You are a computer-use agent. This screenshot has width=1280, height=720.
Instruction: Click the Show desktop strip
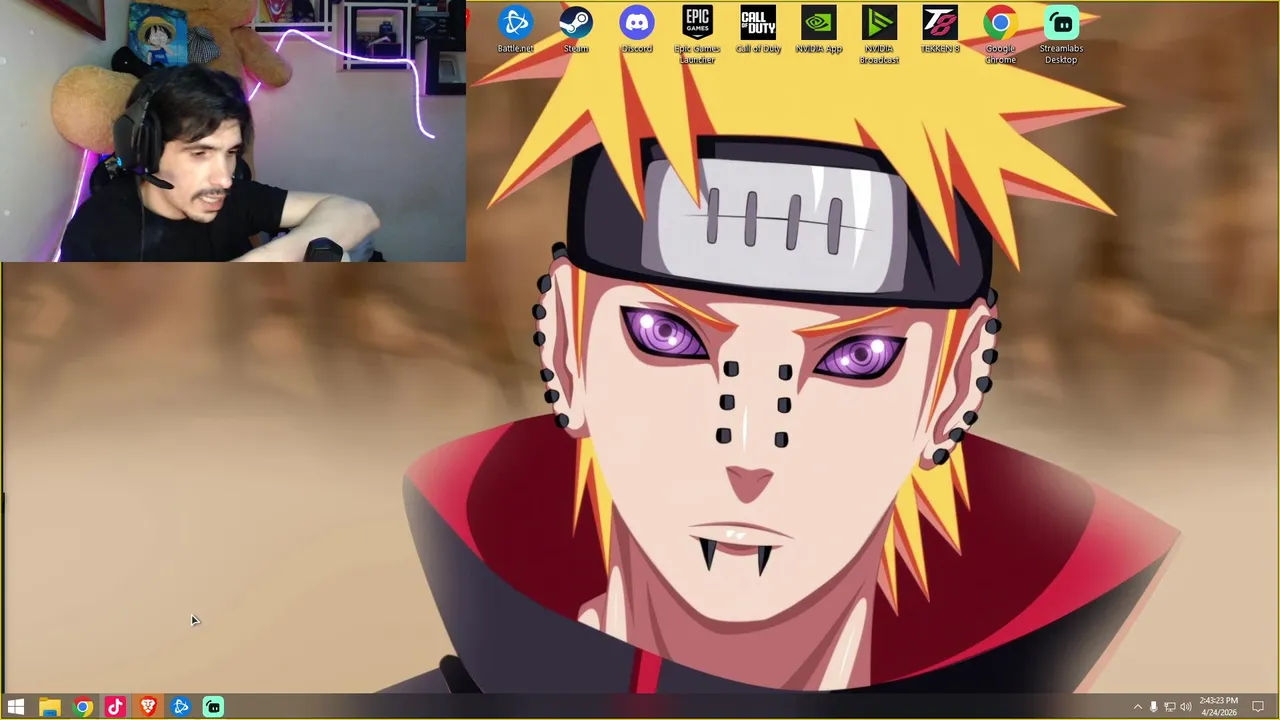1277,707
